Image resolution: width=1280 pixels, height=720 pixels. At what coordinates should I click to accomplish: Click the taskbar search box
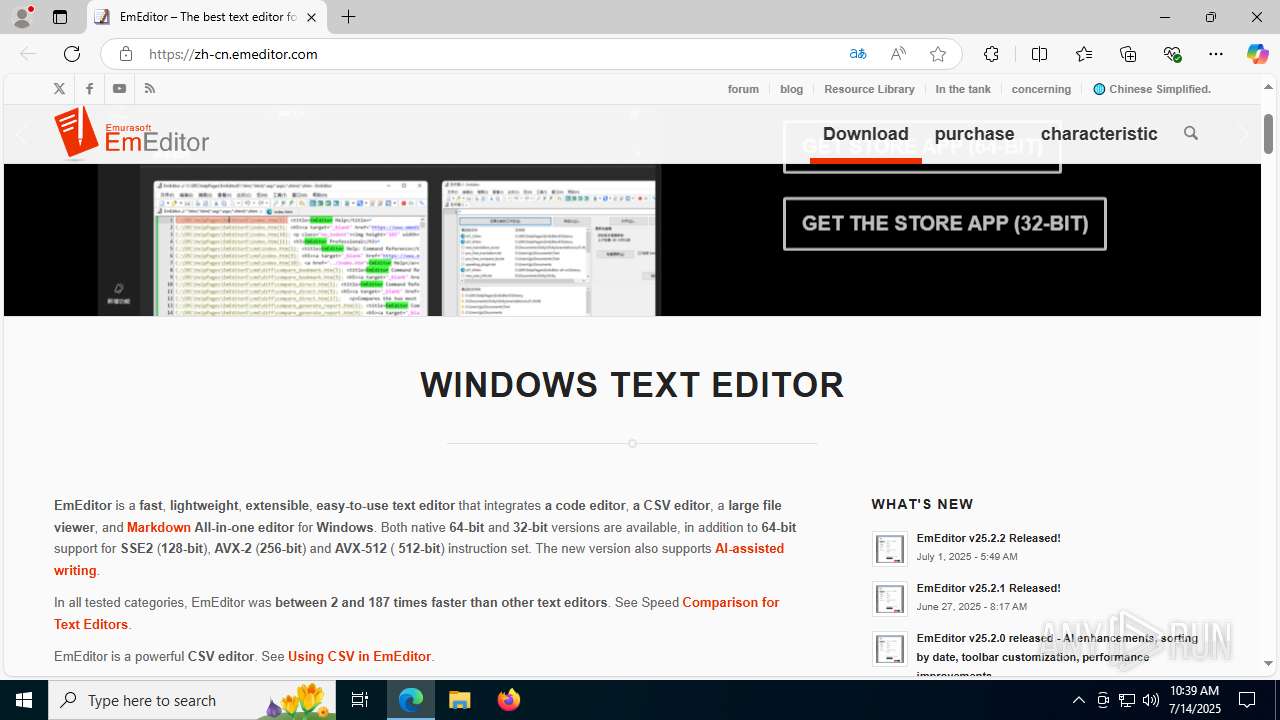pos(192,700)
